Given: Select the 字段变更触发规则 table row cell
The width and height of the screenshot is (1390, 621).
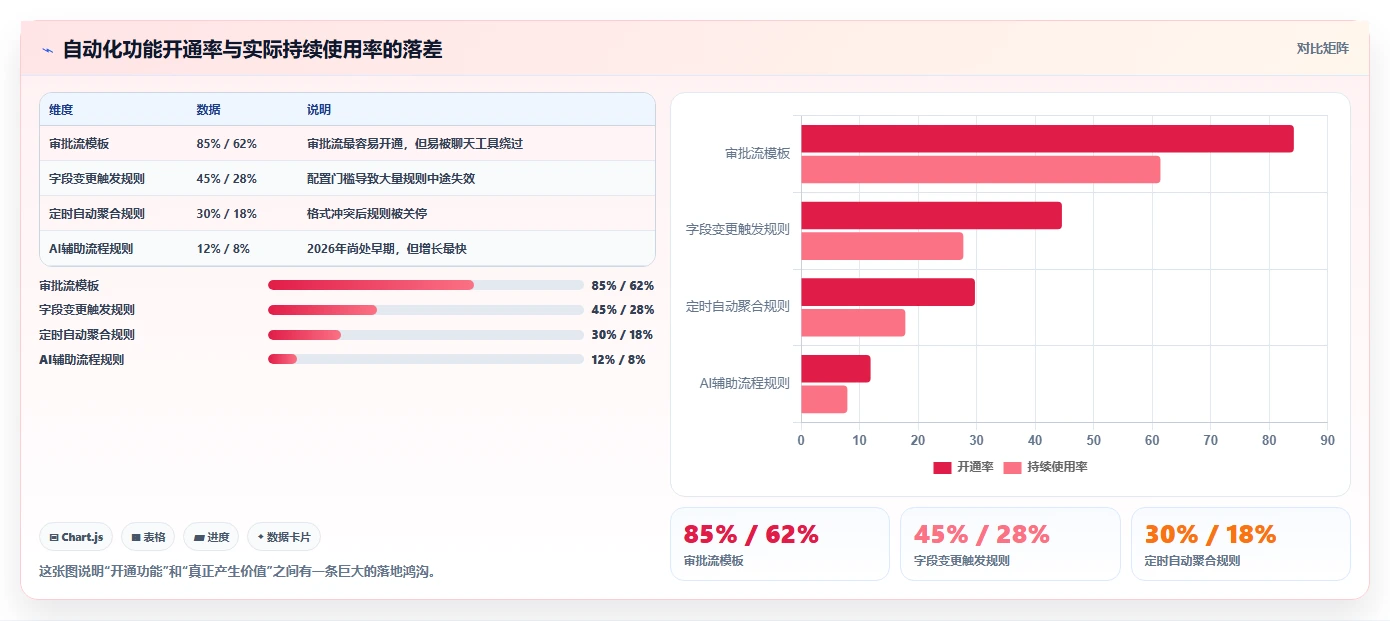Looking at the screenshot, I should [x=97, y=179].
